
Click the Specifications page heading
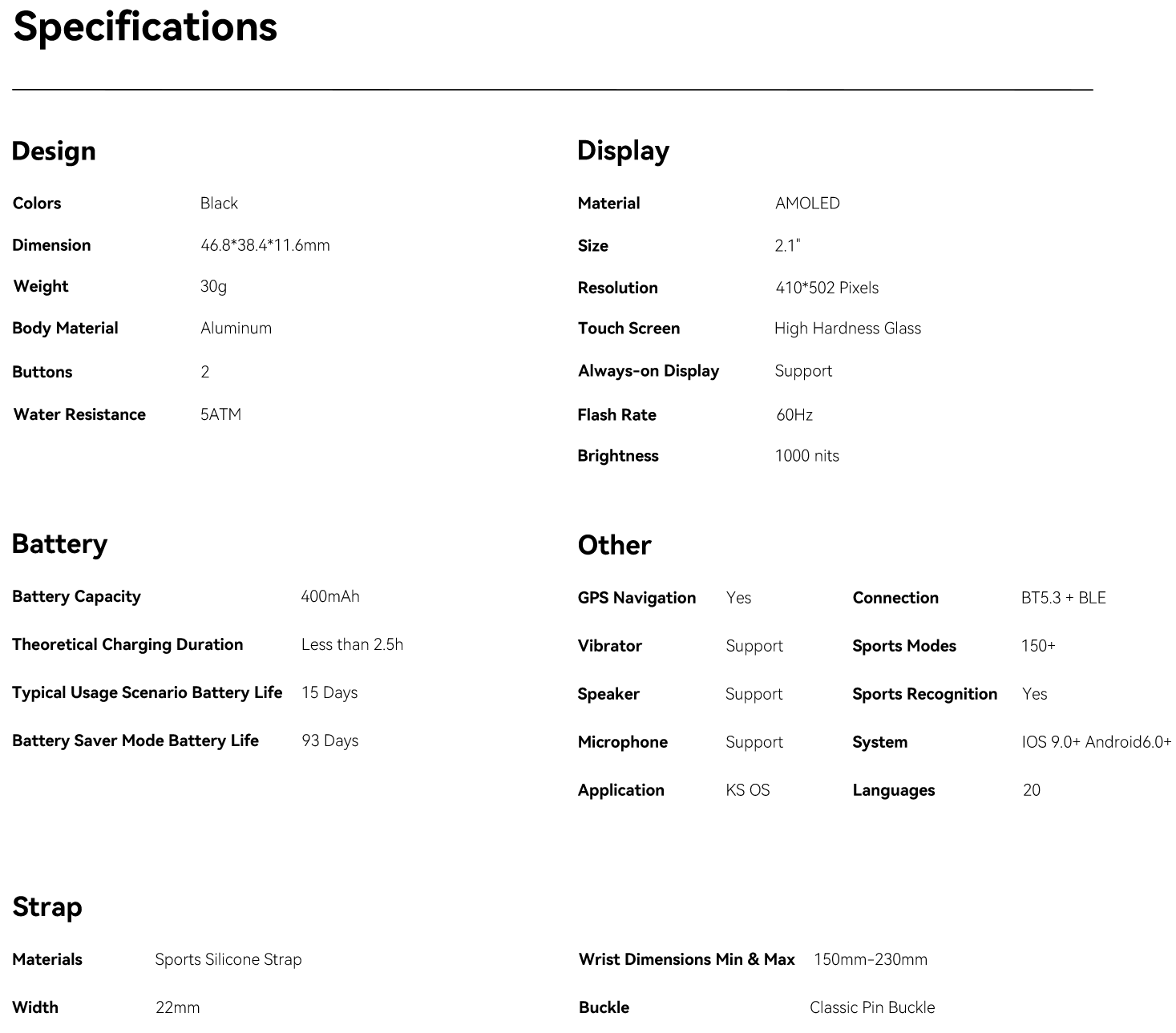click(x=145, y=26)
